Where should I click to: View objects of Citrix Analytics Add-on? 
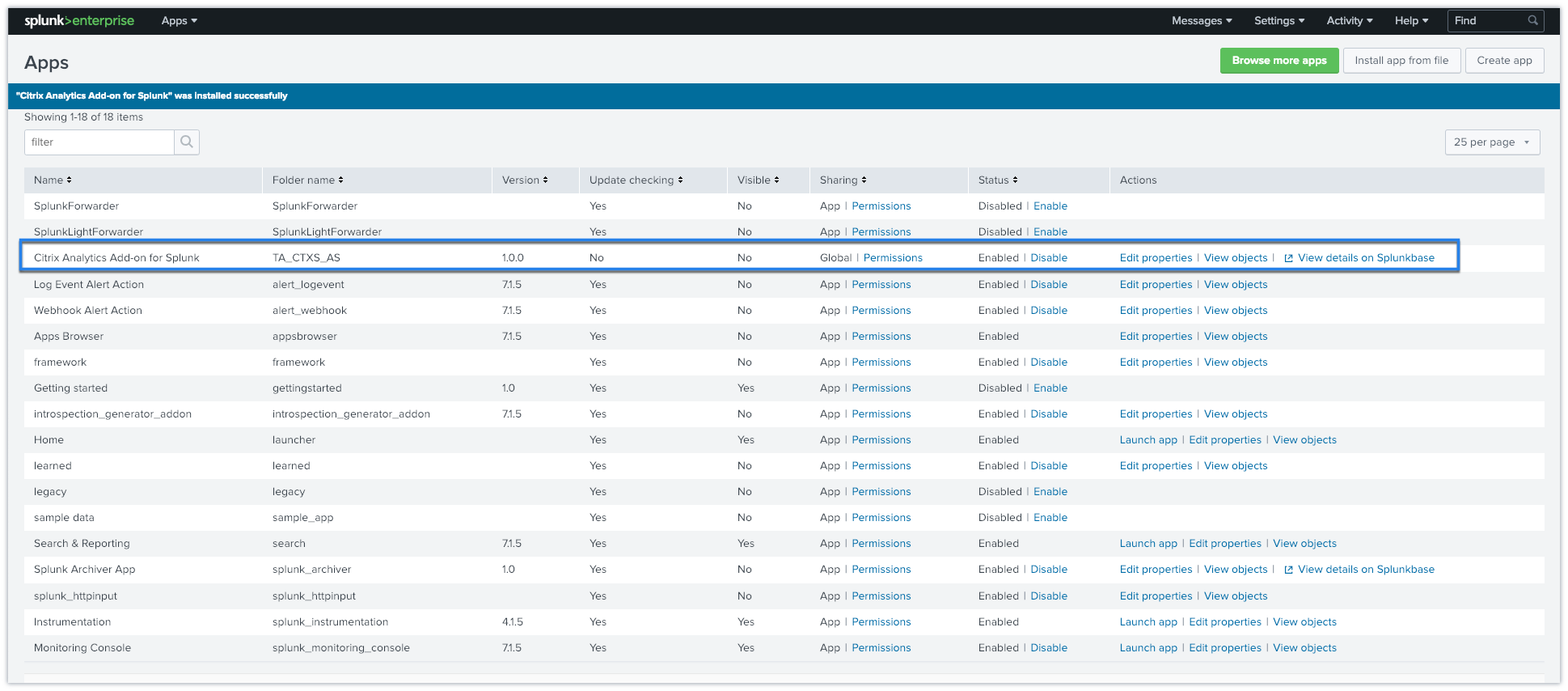(x=1236, y=258)
